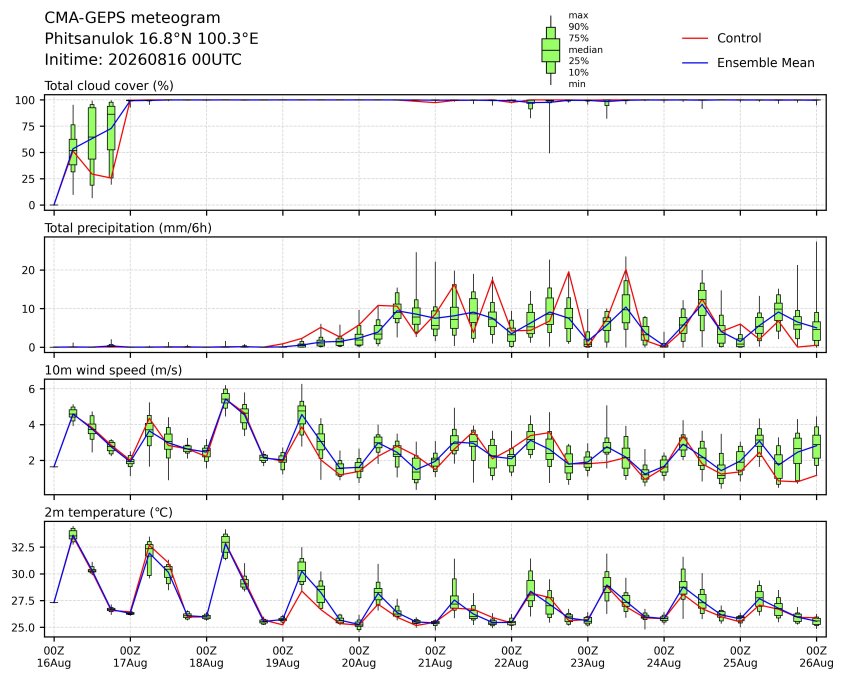This screenshot has height=680, width=845.
Task: Click the 'Ensemble Mean' legend text
Action: click(x=766, y=63)
